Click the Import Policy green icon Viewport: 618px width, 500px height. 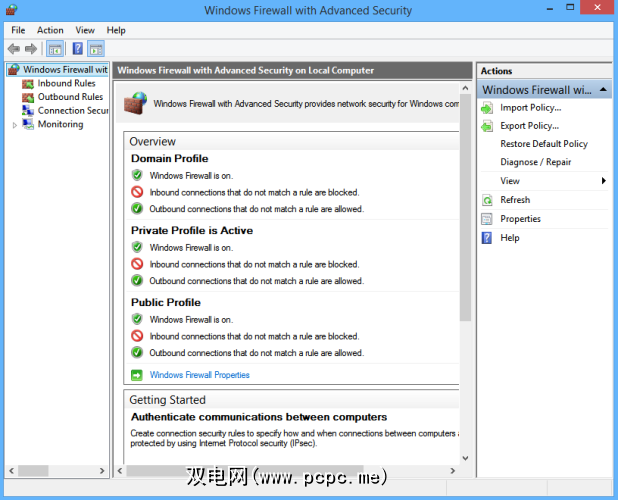coord(487,108)
